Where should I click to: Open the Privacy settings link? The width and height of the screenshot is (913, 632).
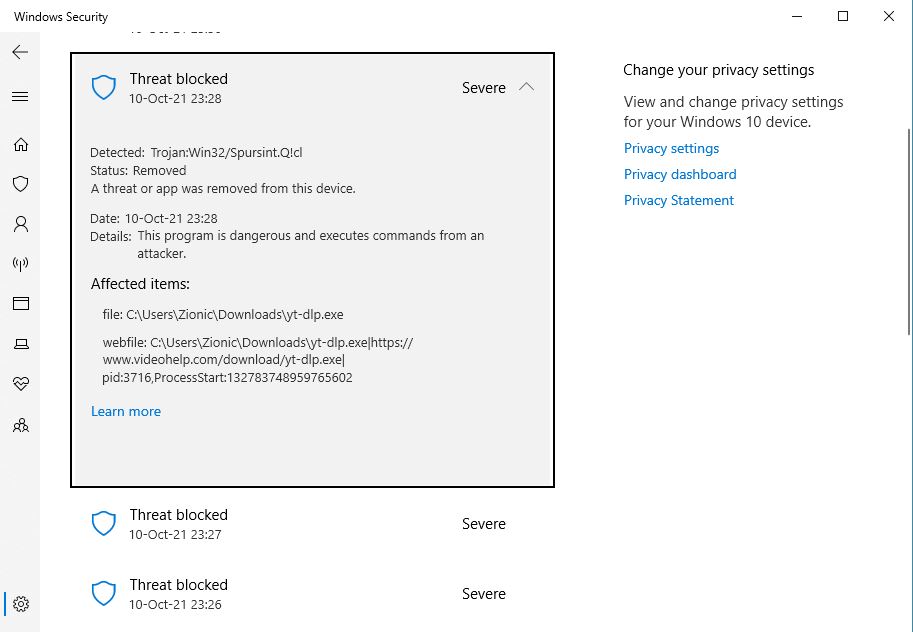[671, 148]
